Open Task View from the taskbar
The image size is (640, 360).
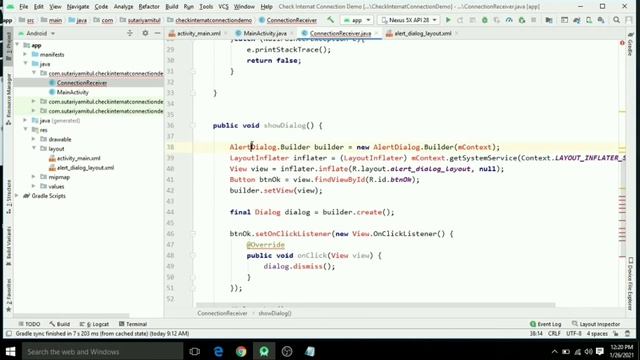point(195,351)
